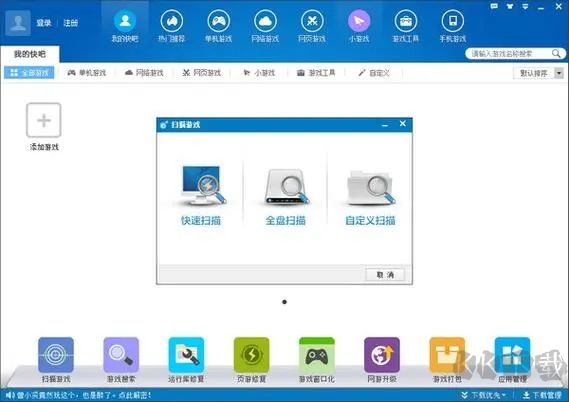Image resolution: width=569 pixels, height=402 pixels.
Task: Switch to 小游戏 filter tab
Action: click(x=259, y=73)
